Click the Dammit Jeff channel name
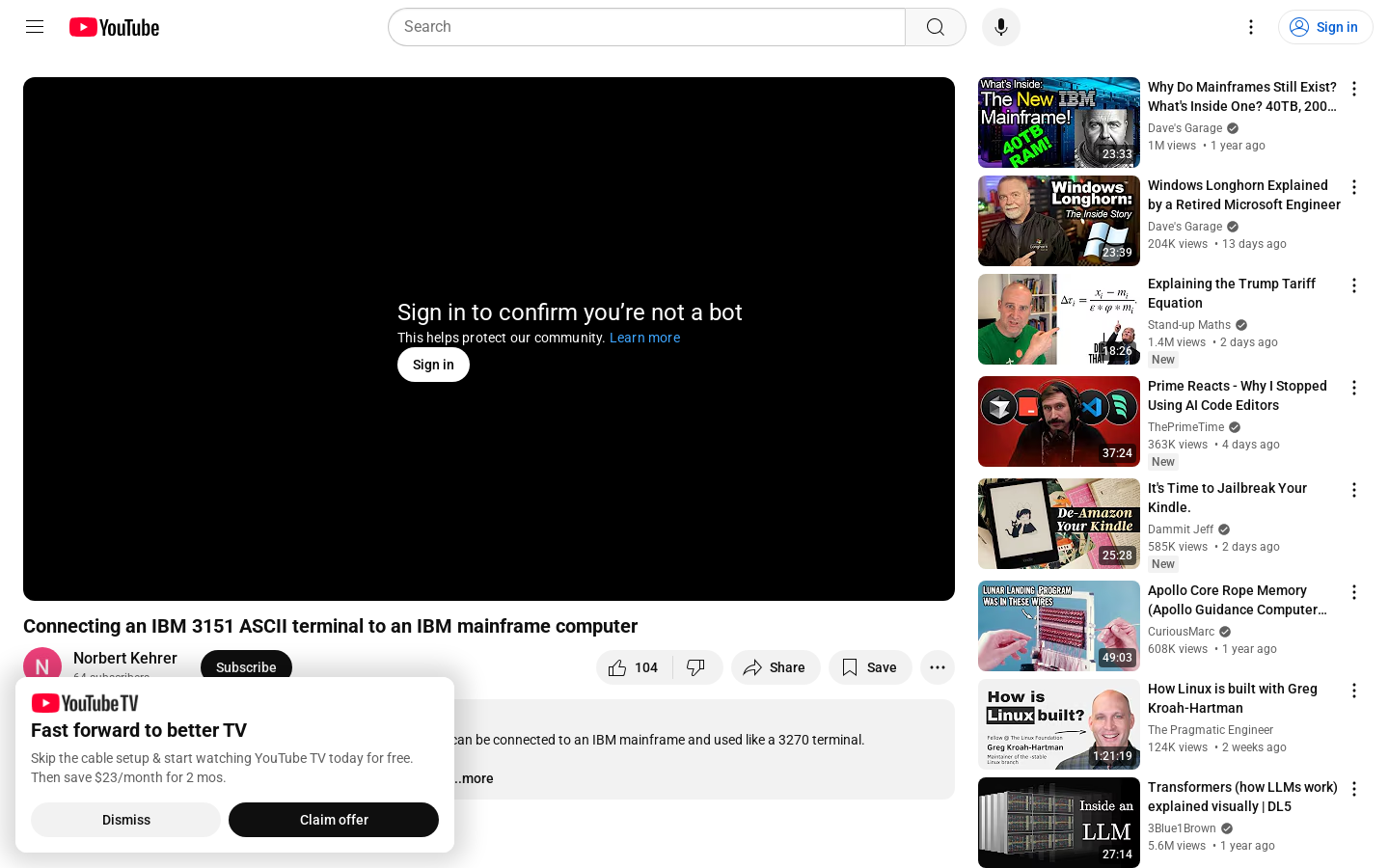This screenshot has width=1389, height=868. 1181,529
